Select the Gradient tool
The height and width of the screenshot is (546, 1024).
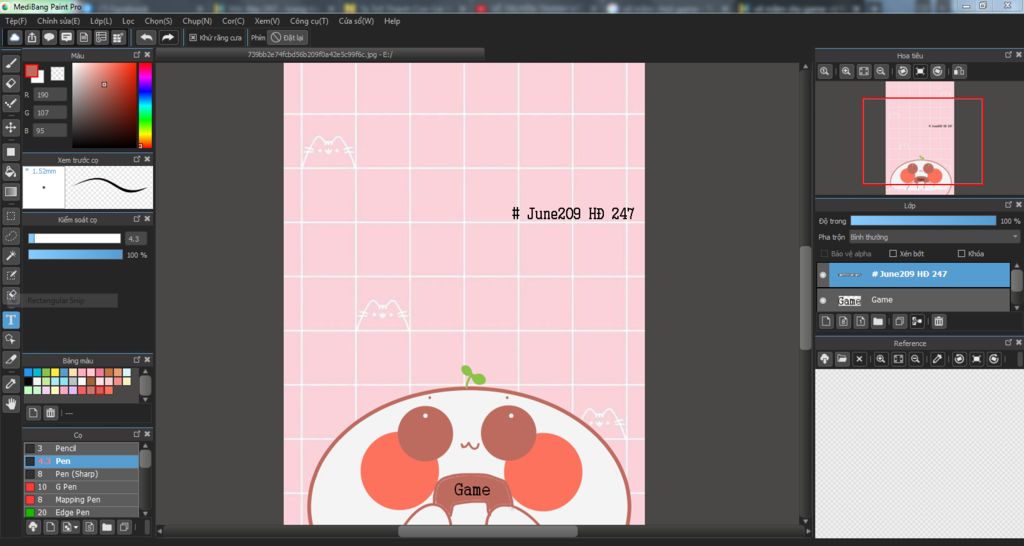[11, 191]
